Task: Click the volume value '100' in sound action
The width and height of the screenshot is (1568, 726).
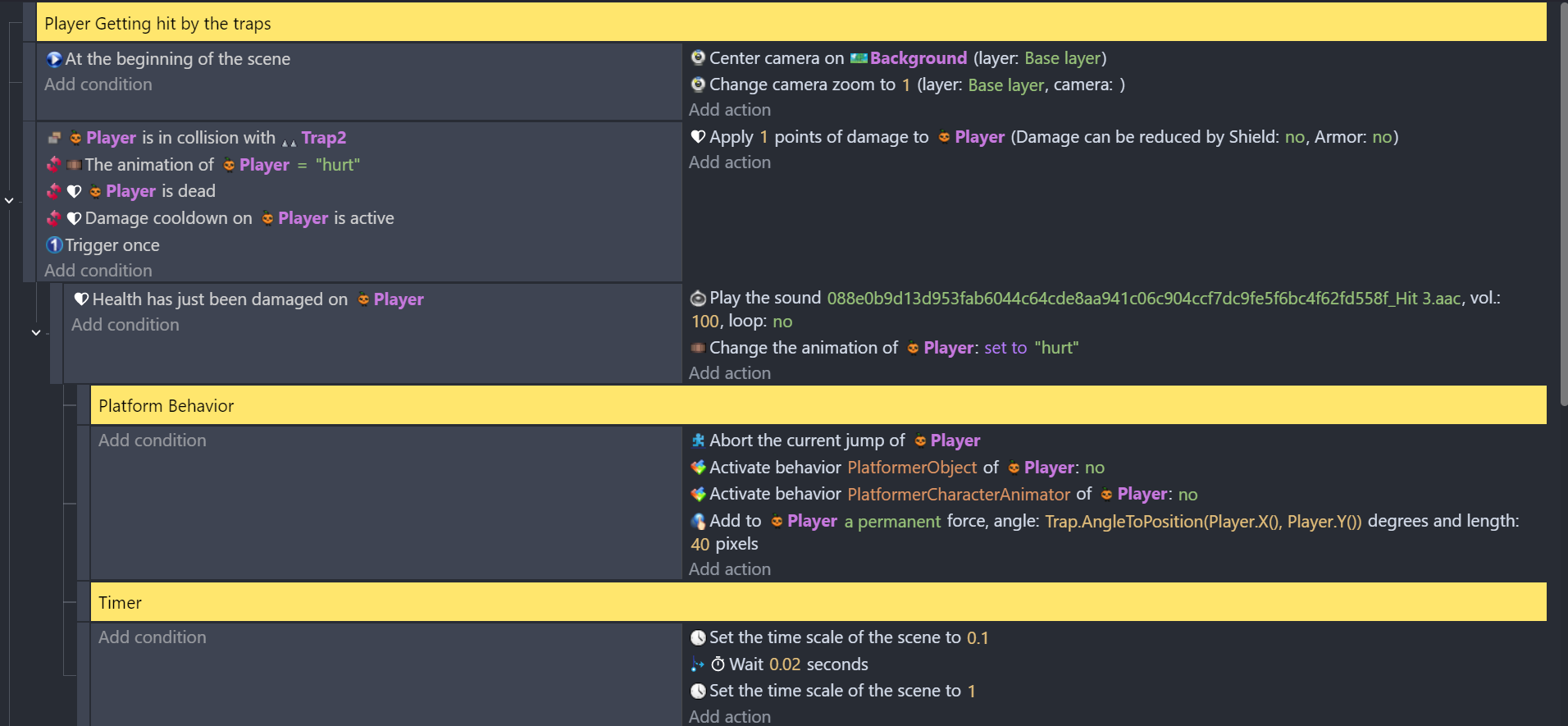Action: point(705,322)
